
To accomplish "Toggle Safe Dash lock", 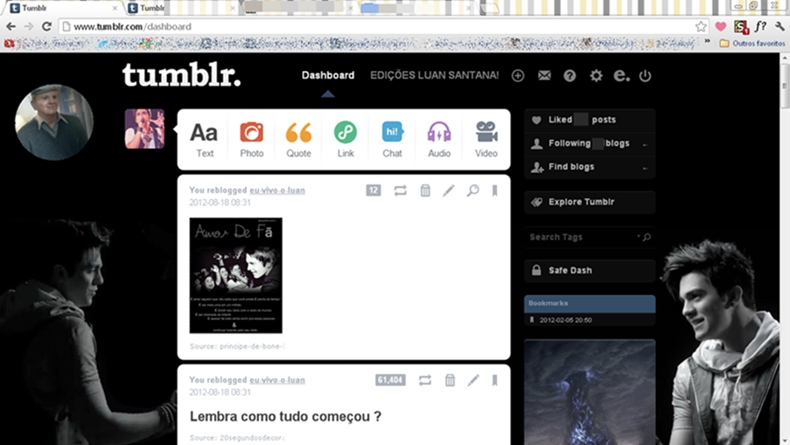I will point(589,271).
